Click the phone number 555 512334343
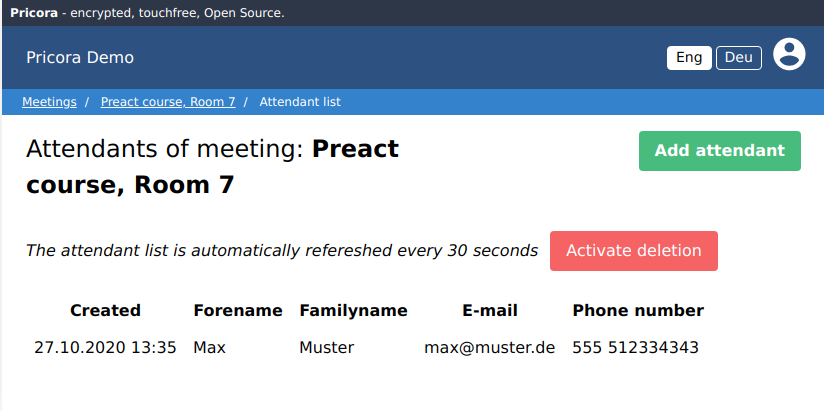This screenshot has width=824, height=411. [x=635, y=348]
